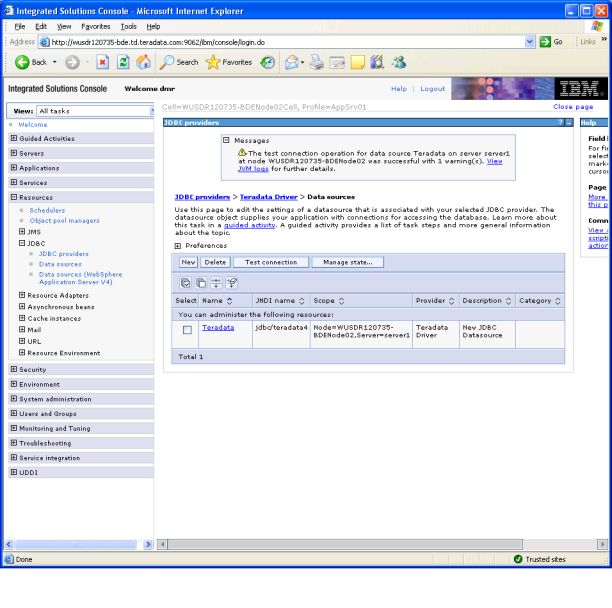Click the Edit page toolbar icon
612x608 pixels.
pyautogui.click(x=337, y=62)
